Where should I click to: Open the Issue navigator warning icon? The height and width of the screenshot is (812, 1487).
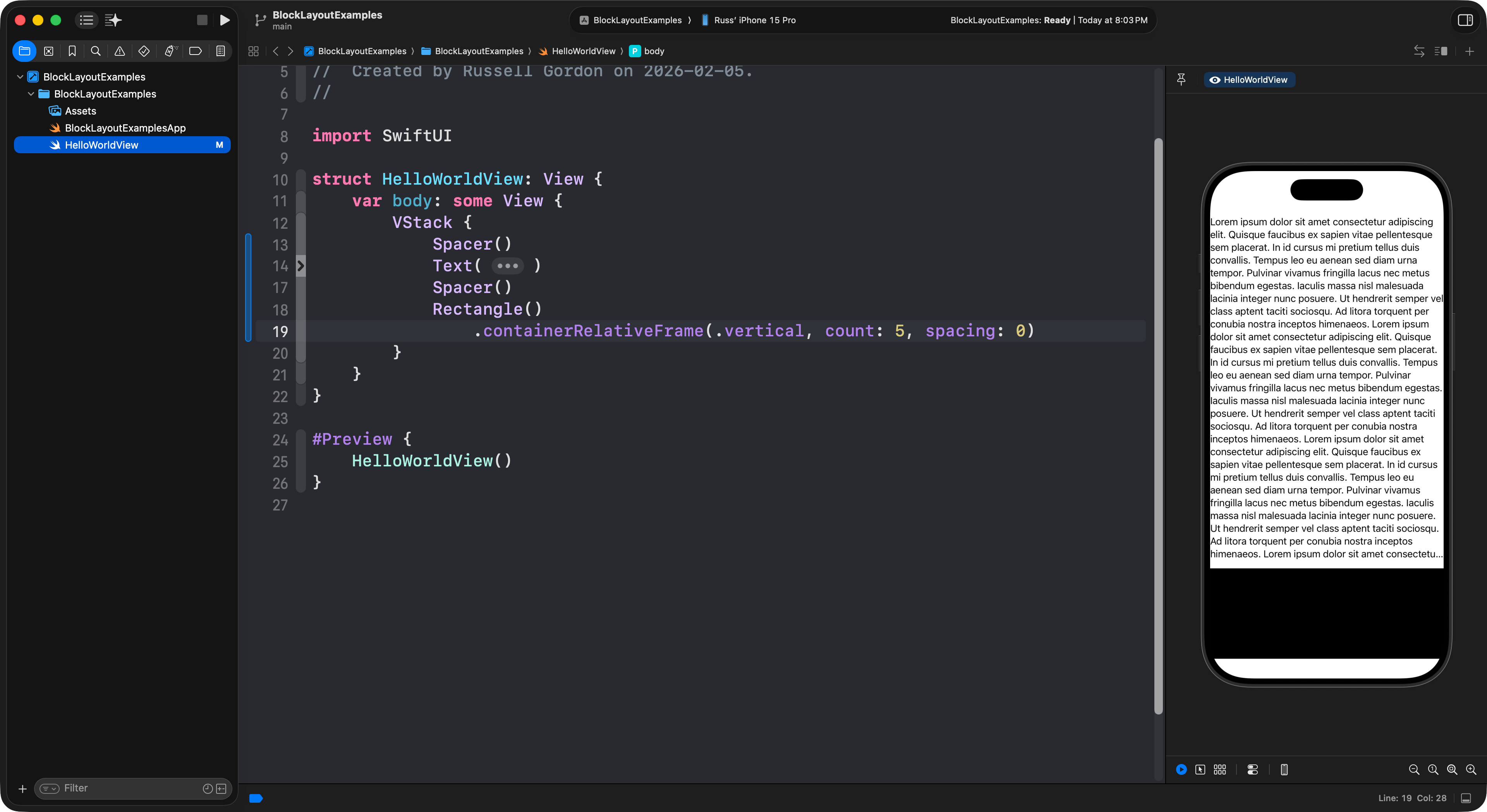tap(120, 51)
